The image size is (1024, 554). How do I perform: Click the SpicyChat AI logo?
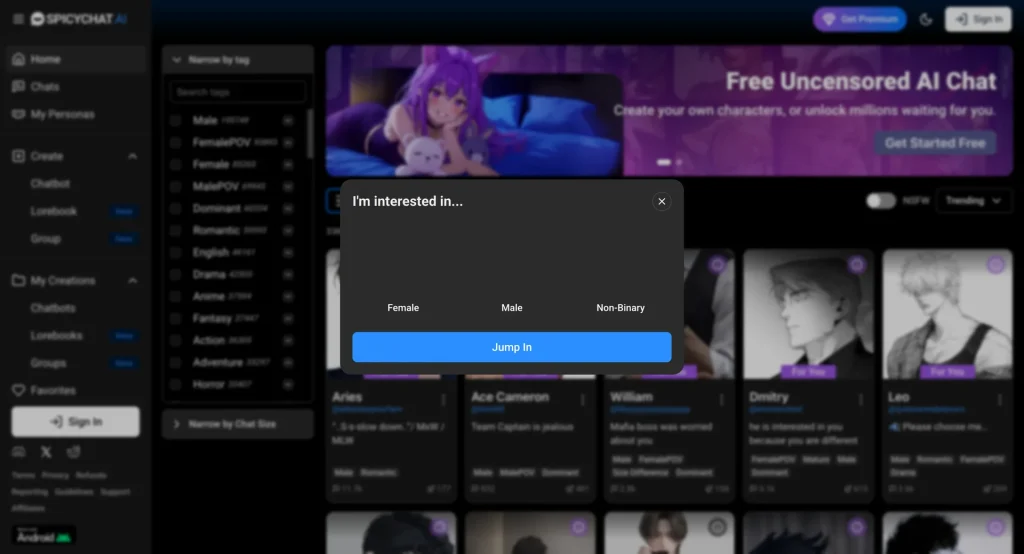coord(79,19)
